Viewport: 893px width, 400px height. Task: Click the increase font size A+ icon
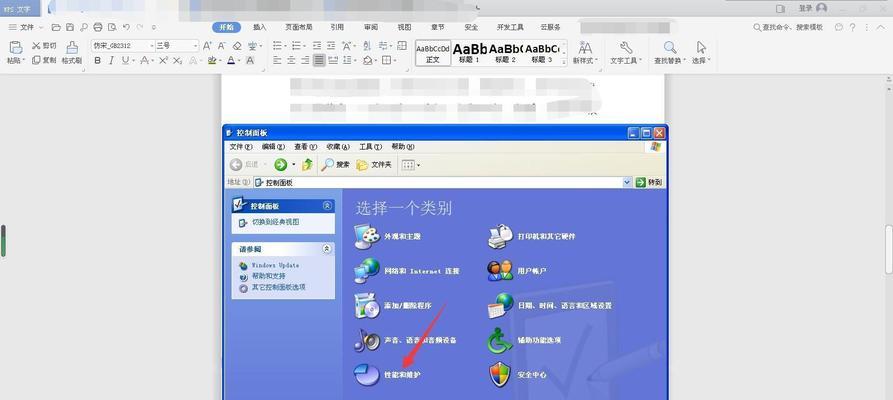tap(207, 46)
